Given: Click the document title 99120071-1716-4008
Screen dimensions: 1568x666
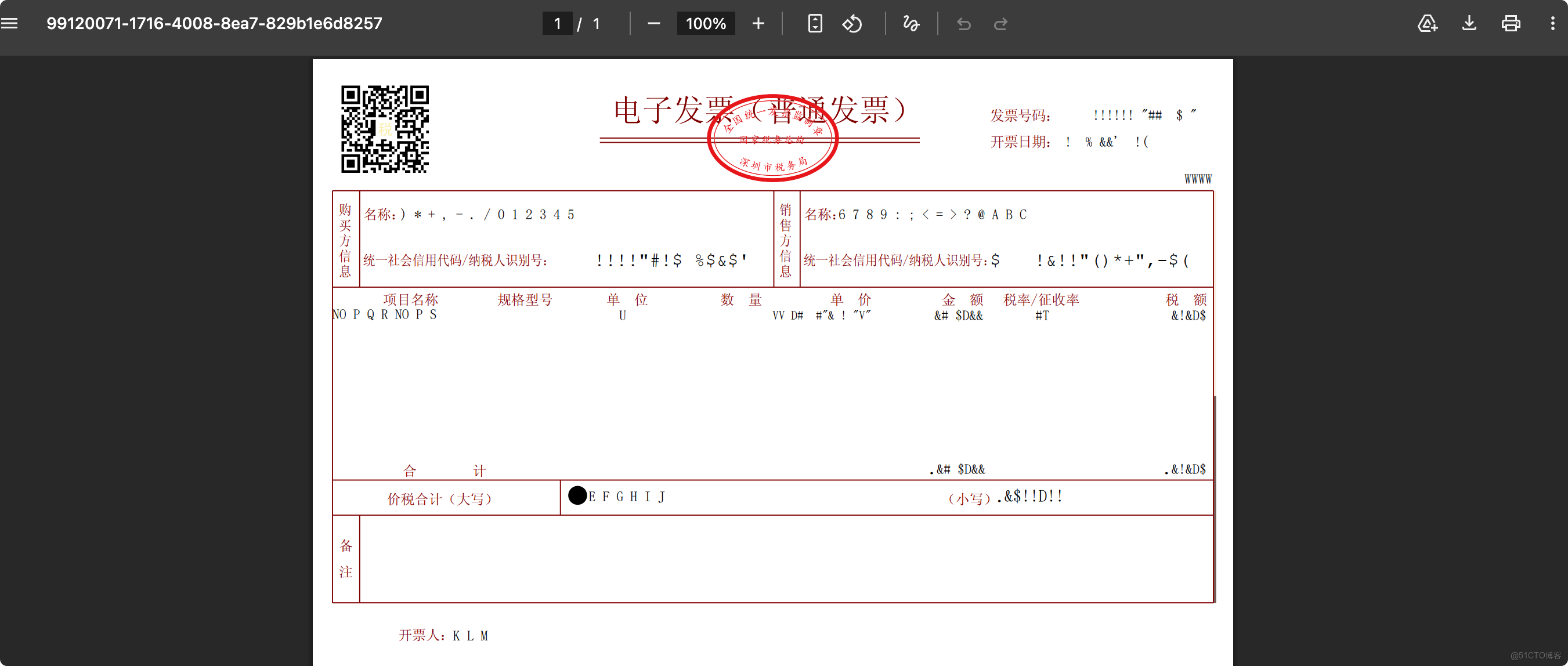Looking at the screenshot, I should [214, 23].
